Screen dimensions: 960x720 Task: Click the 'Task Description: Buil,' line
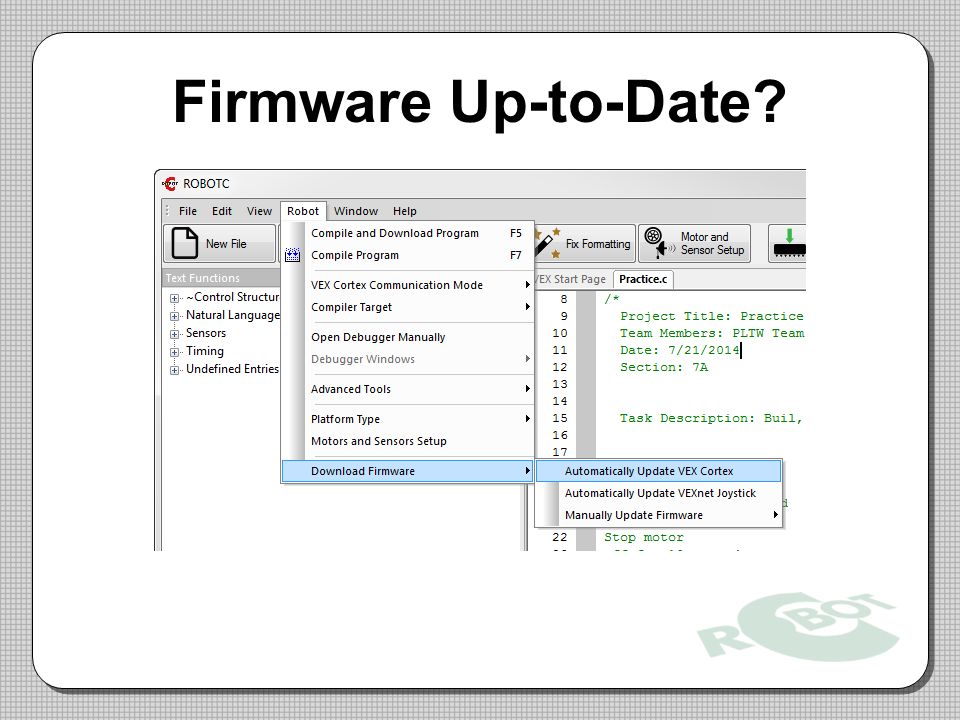tap(711, 418)
